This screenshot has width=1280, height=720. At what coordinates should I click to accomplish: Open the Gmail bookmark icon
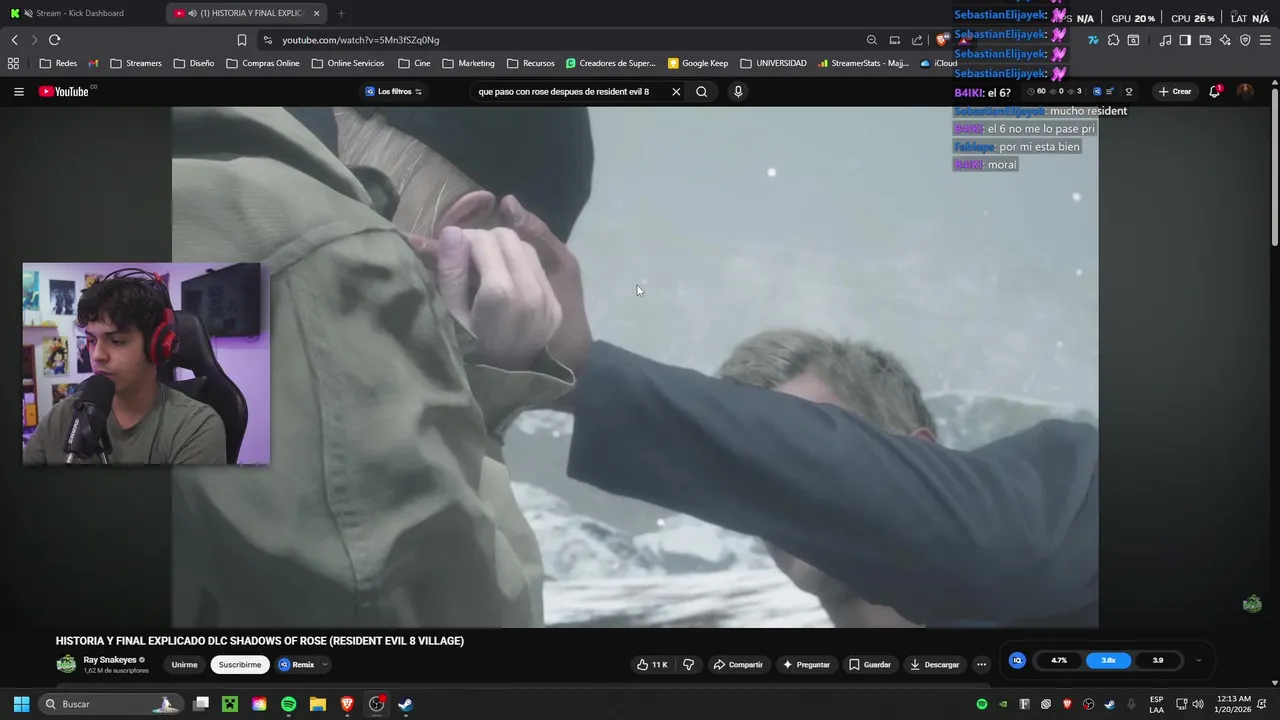[93, 63]
